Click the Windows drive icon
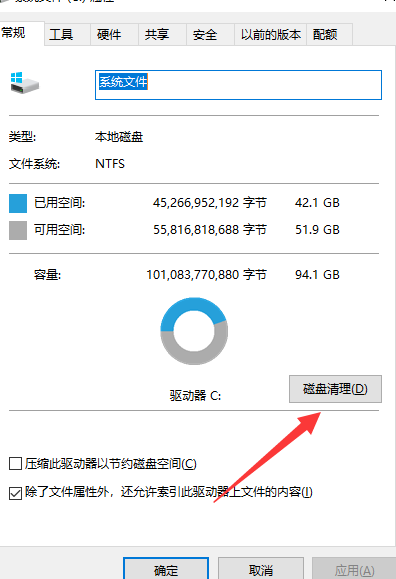 click(x=25, y=83)
